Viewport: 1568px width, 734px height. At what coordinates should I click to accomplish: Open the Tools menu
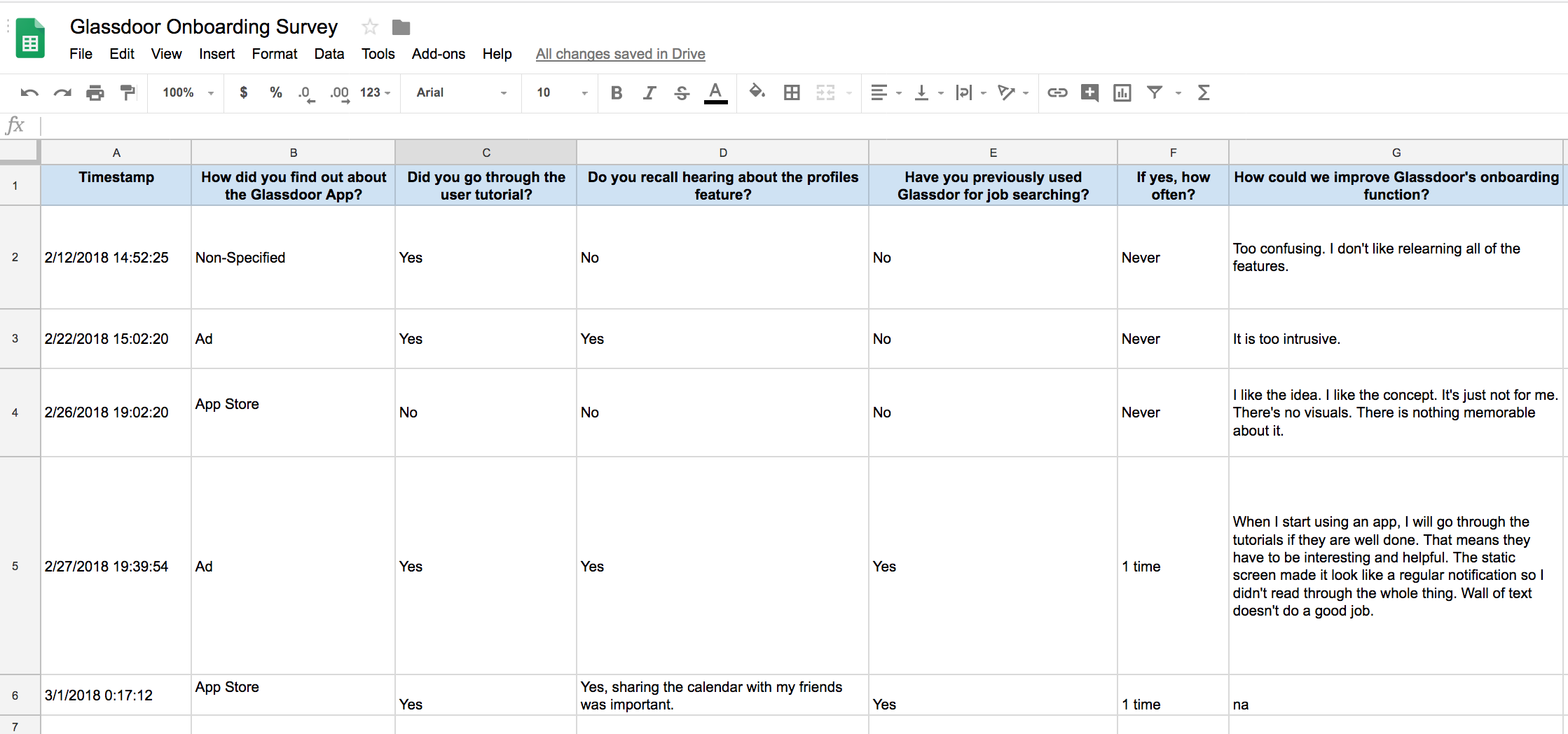point(378,54)
